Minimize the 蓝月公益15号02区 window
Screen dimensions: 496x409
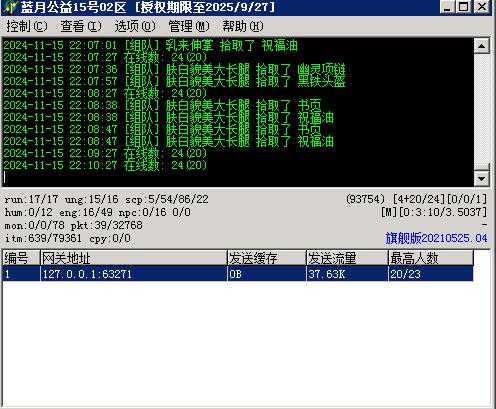coord(448,7)
